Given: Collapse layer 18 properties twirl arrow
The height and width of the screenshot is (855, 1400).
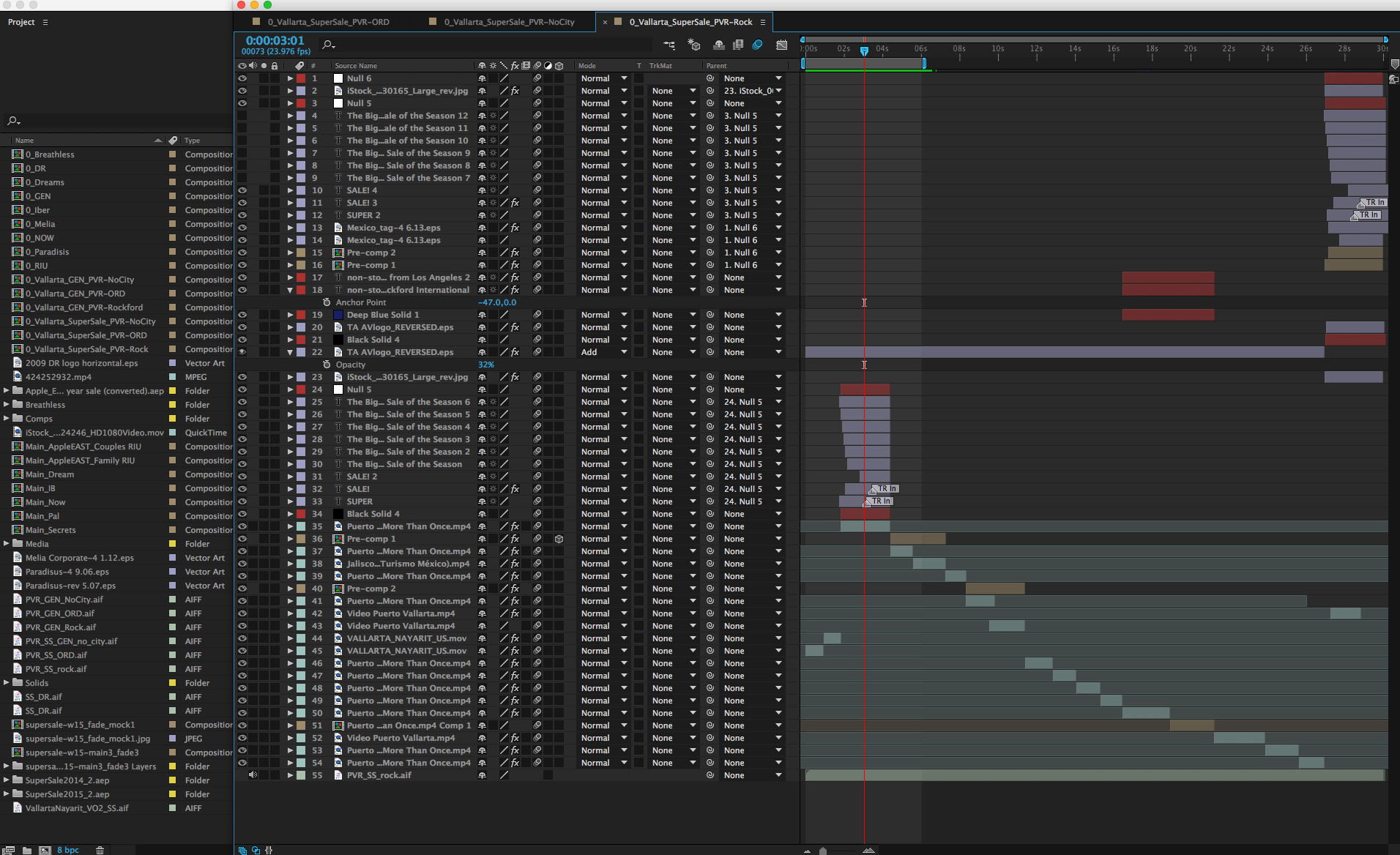Looking at the screenshot, I should [290, 290].
